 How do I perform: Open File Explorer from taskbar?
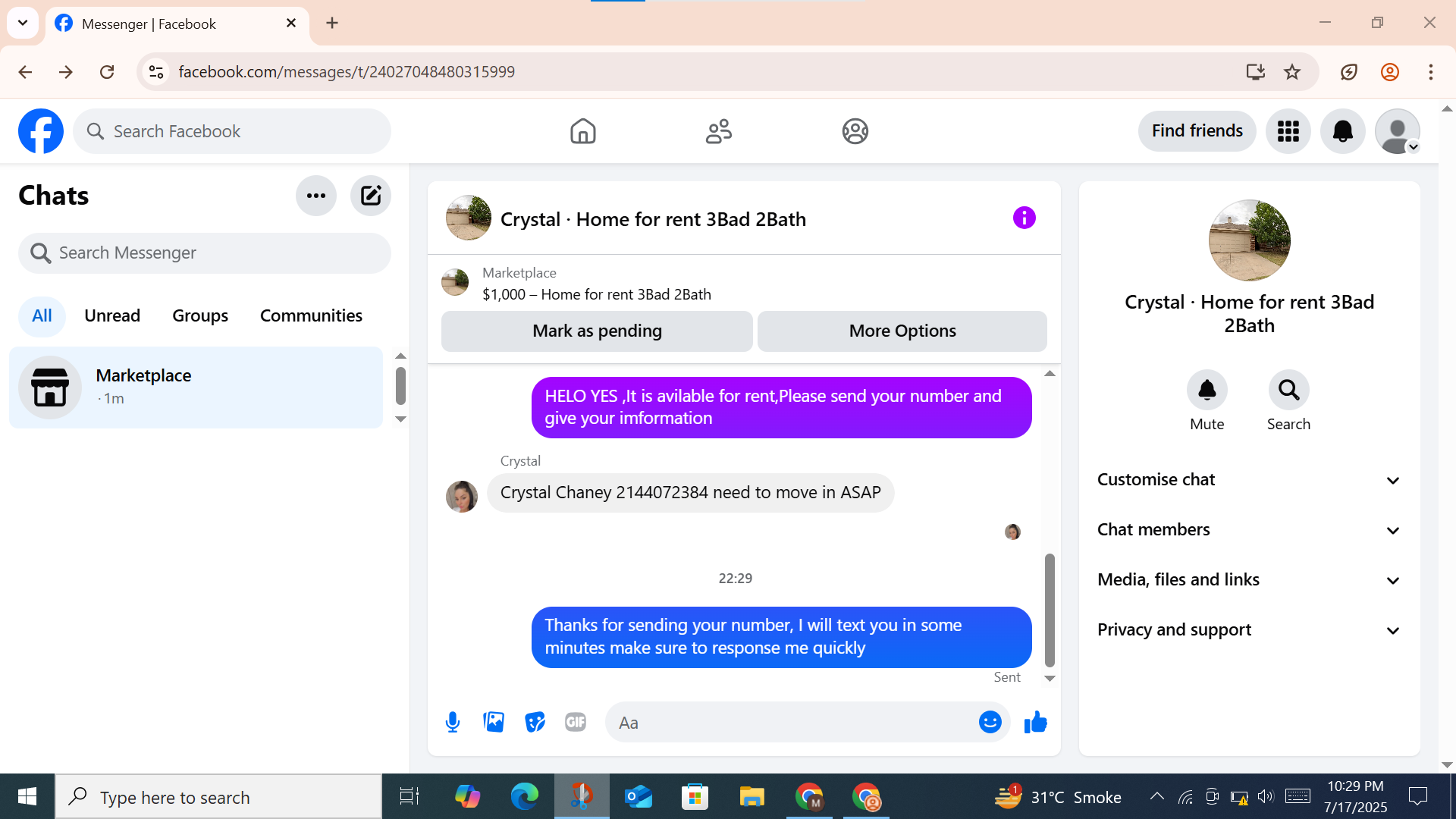[x=752, y=796]
